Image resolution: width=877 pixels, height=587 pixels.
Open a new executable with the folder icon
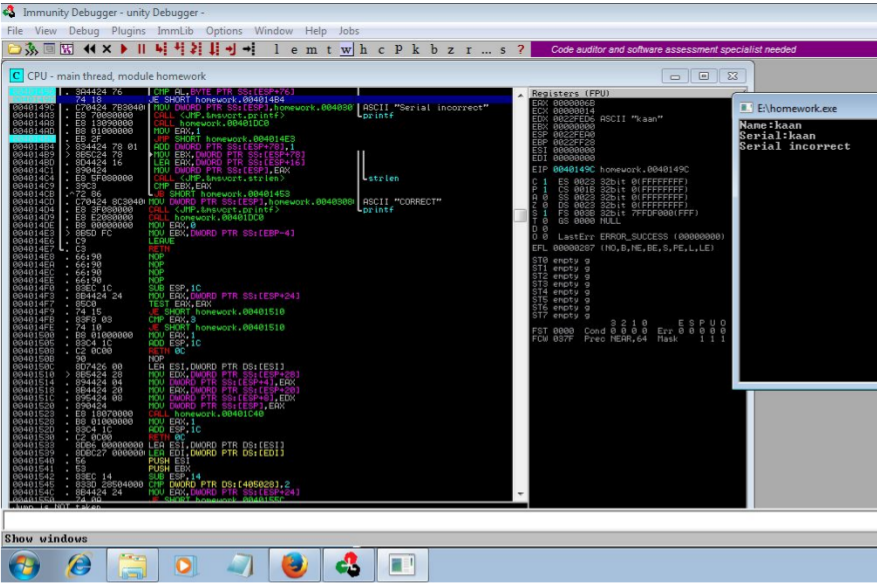pos(14,47)
